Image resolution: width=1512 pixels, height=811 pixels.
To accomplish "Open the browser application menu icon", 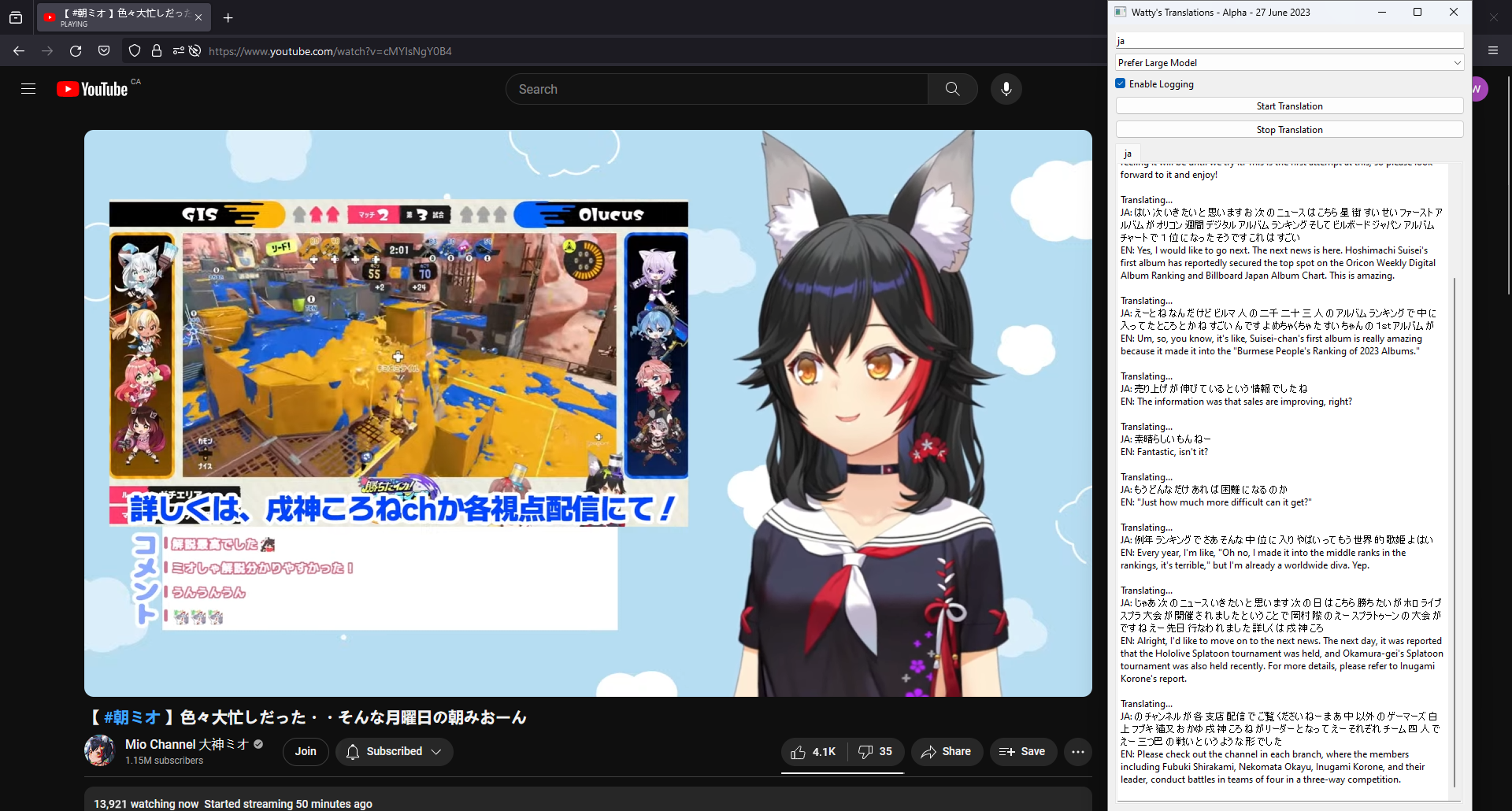I will (1493, 50).
